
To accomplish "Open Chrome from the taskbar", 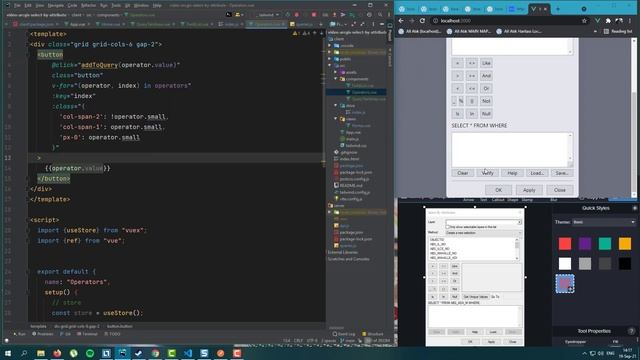I will point(155,353).
